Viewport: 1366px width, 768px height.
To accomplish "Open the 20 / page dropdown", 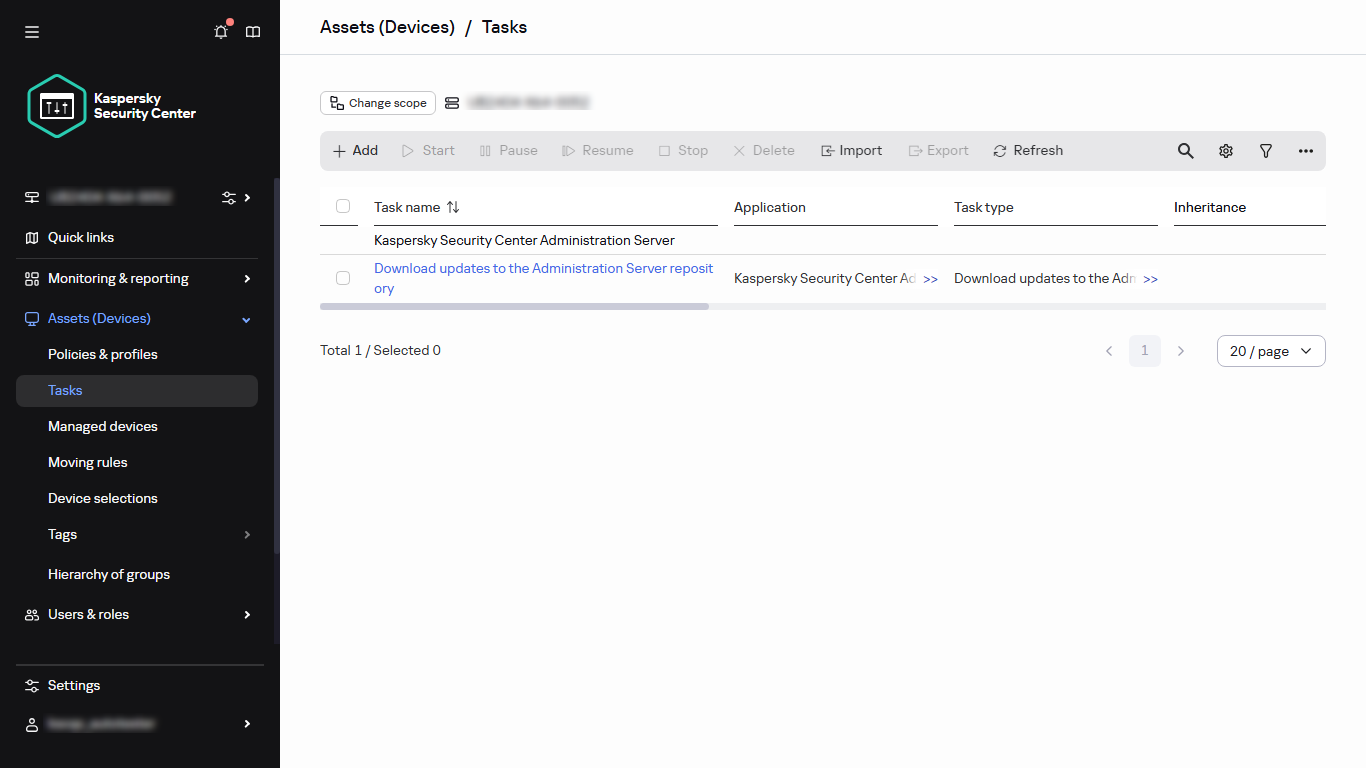I will (x=1271, y=351).
